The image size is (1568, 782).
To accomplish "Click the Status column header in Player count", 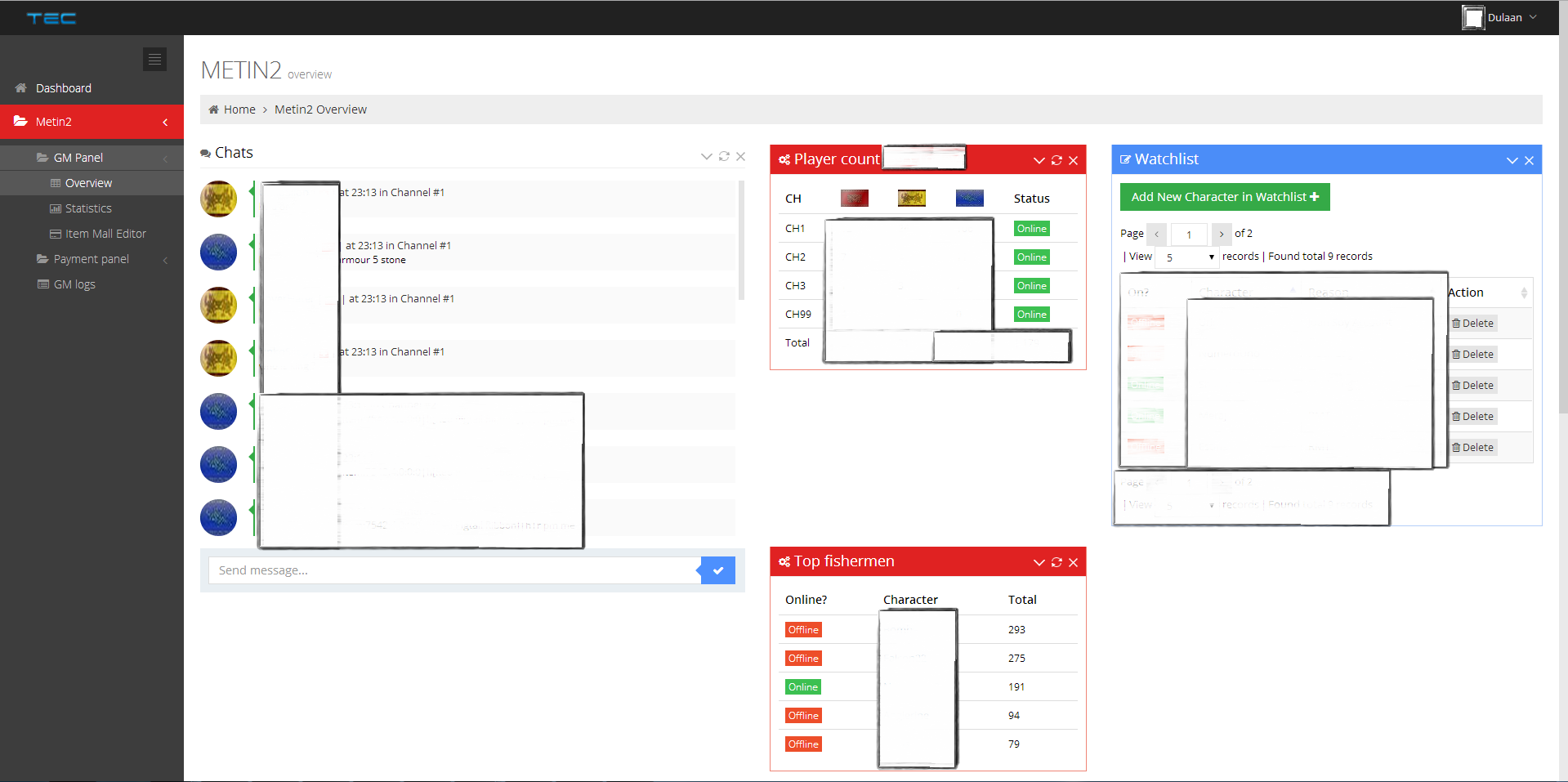I will click(x=1032, y=199).
